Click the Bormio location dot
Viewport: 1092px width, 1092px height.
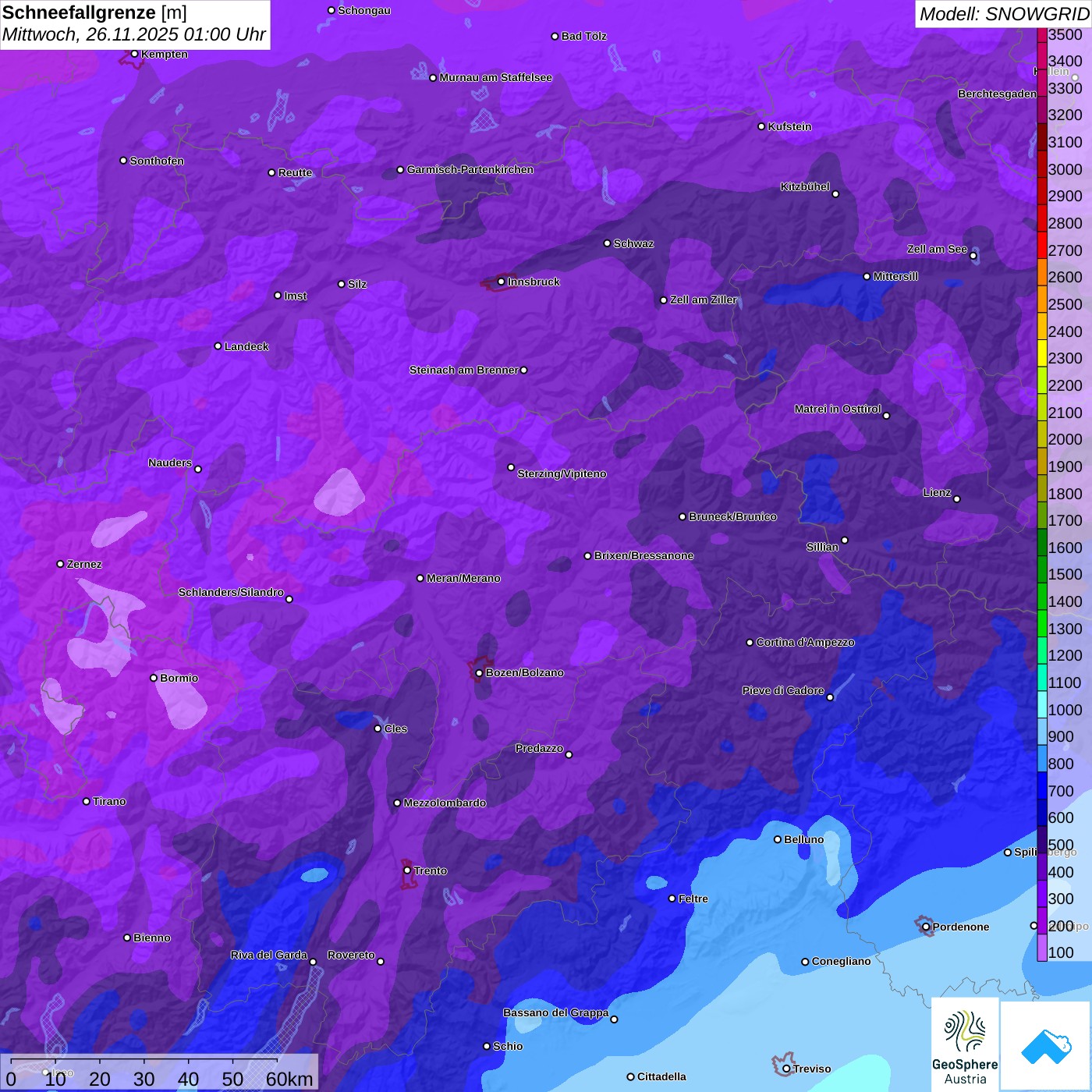154,678
